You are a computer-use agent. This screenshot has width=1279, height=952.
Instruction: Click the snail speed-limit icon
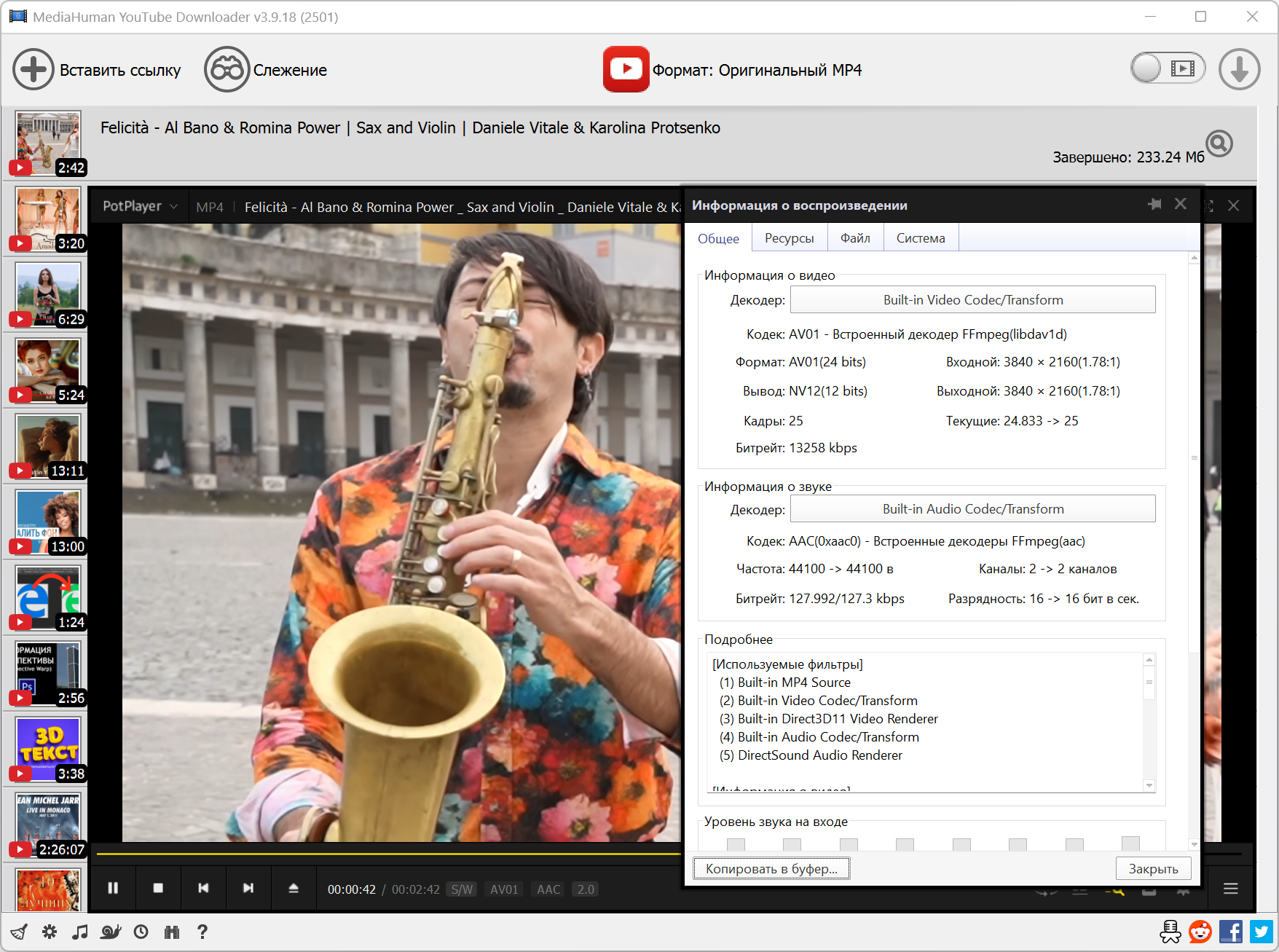tap(111, 932)
